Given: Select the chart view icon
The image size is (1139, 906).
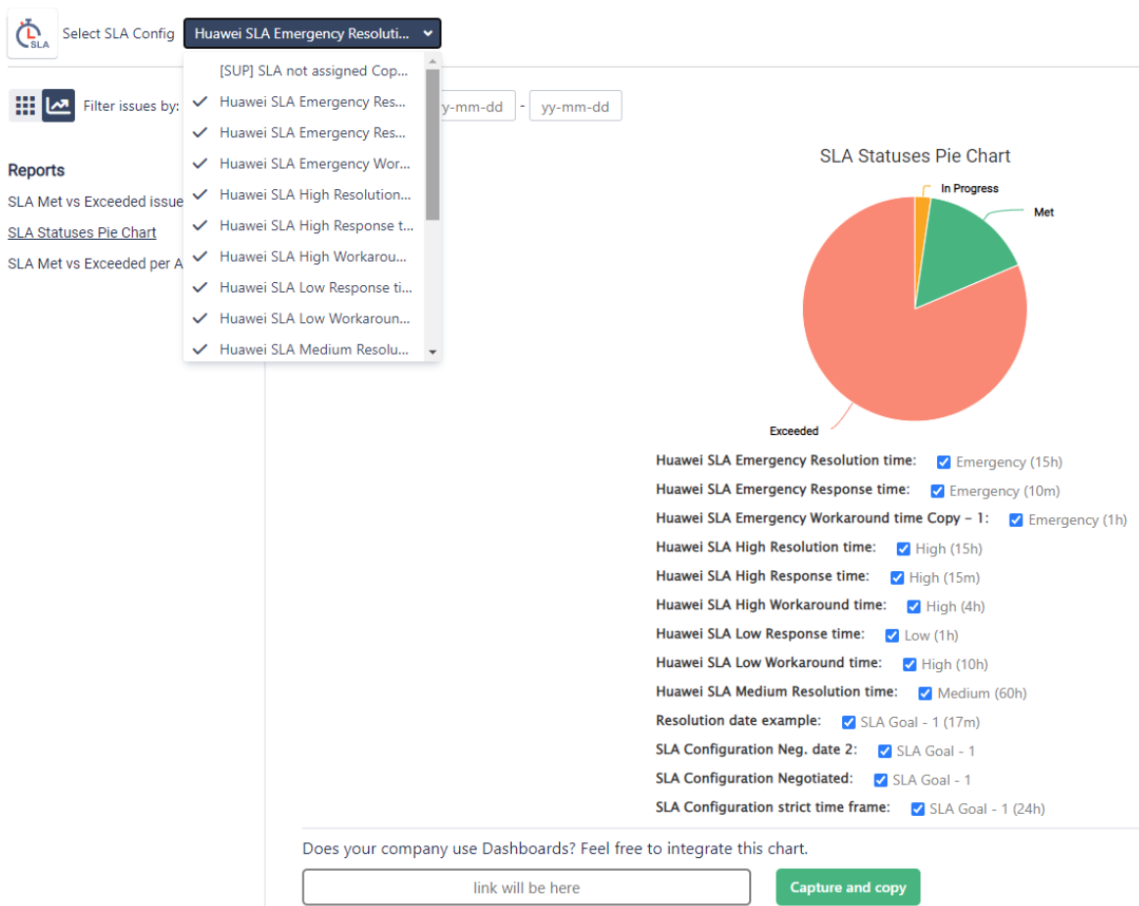Looking at the screenshot, I should 59,105.
